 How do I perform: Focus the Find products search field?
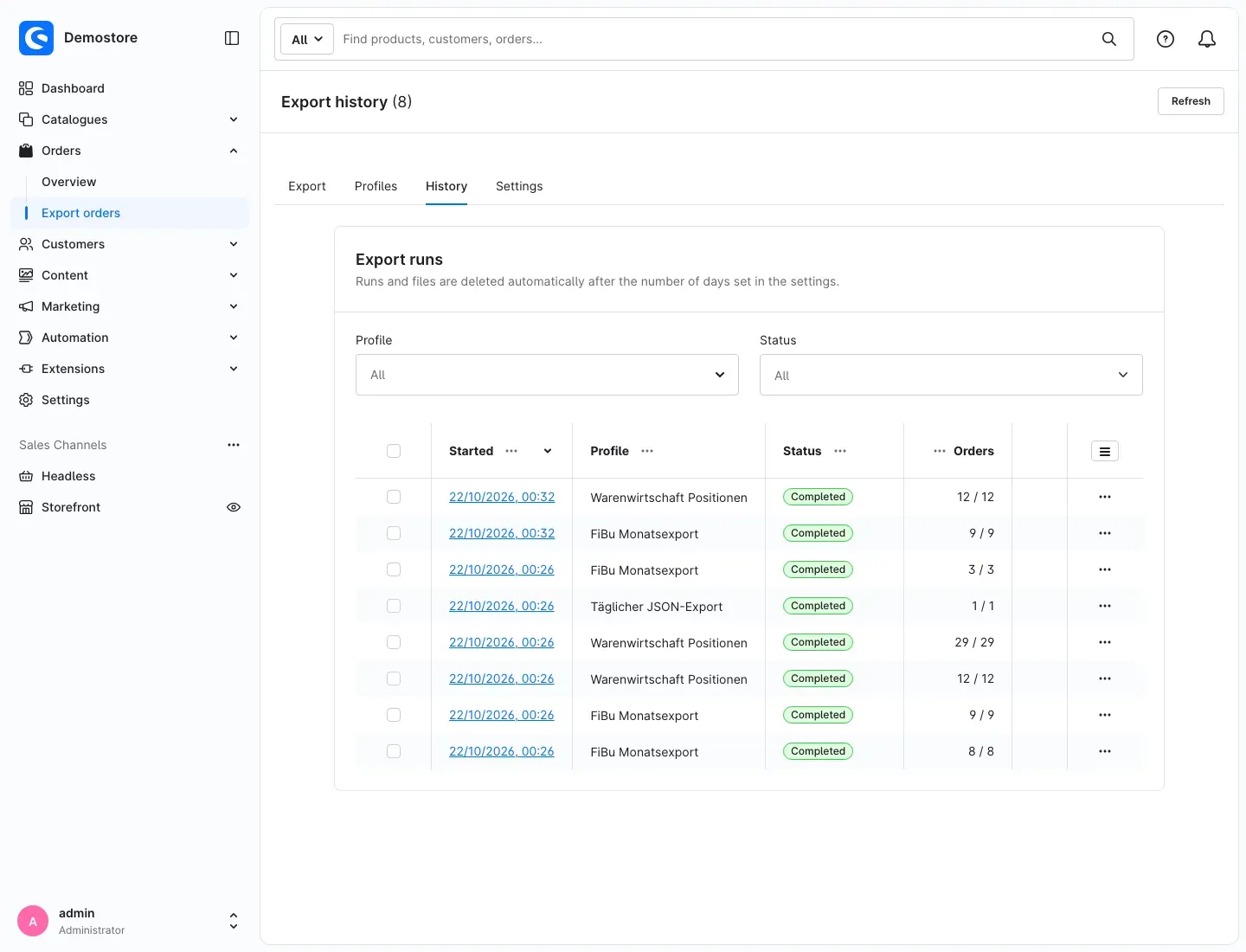pyautogui.click(x=714, y=39)
